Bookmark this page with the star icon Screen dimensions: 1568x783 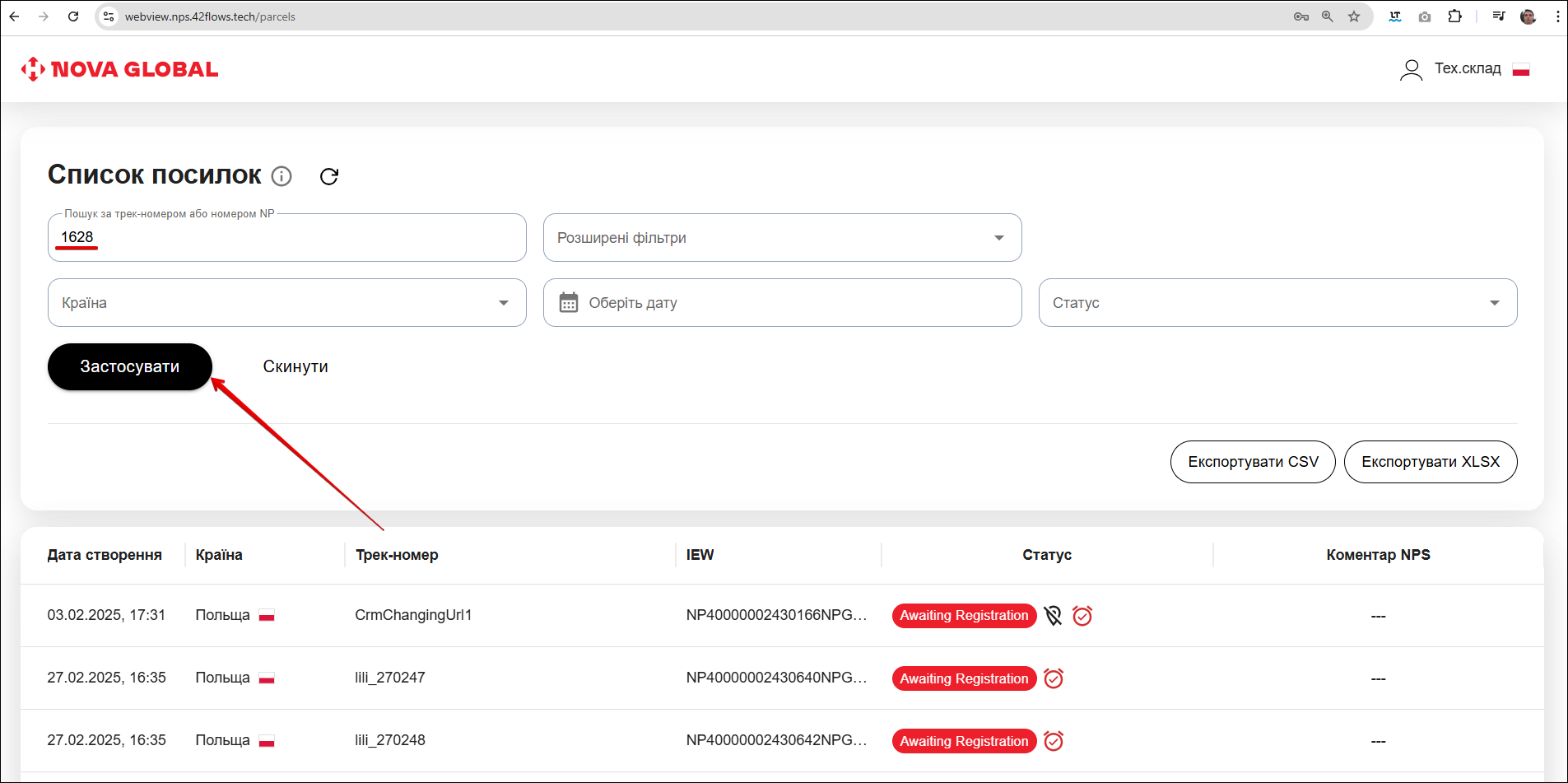[x=1354, y=16]
